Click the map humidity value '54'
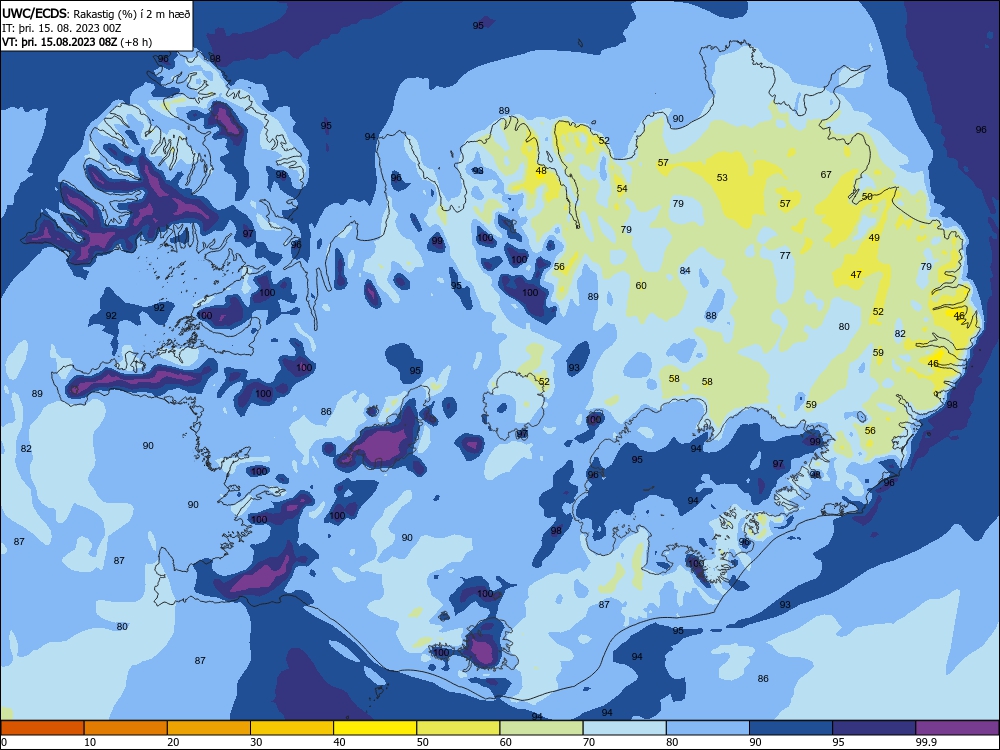 (x=622, y=188)
